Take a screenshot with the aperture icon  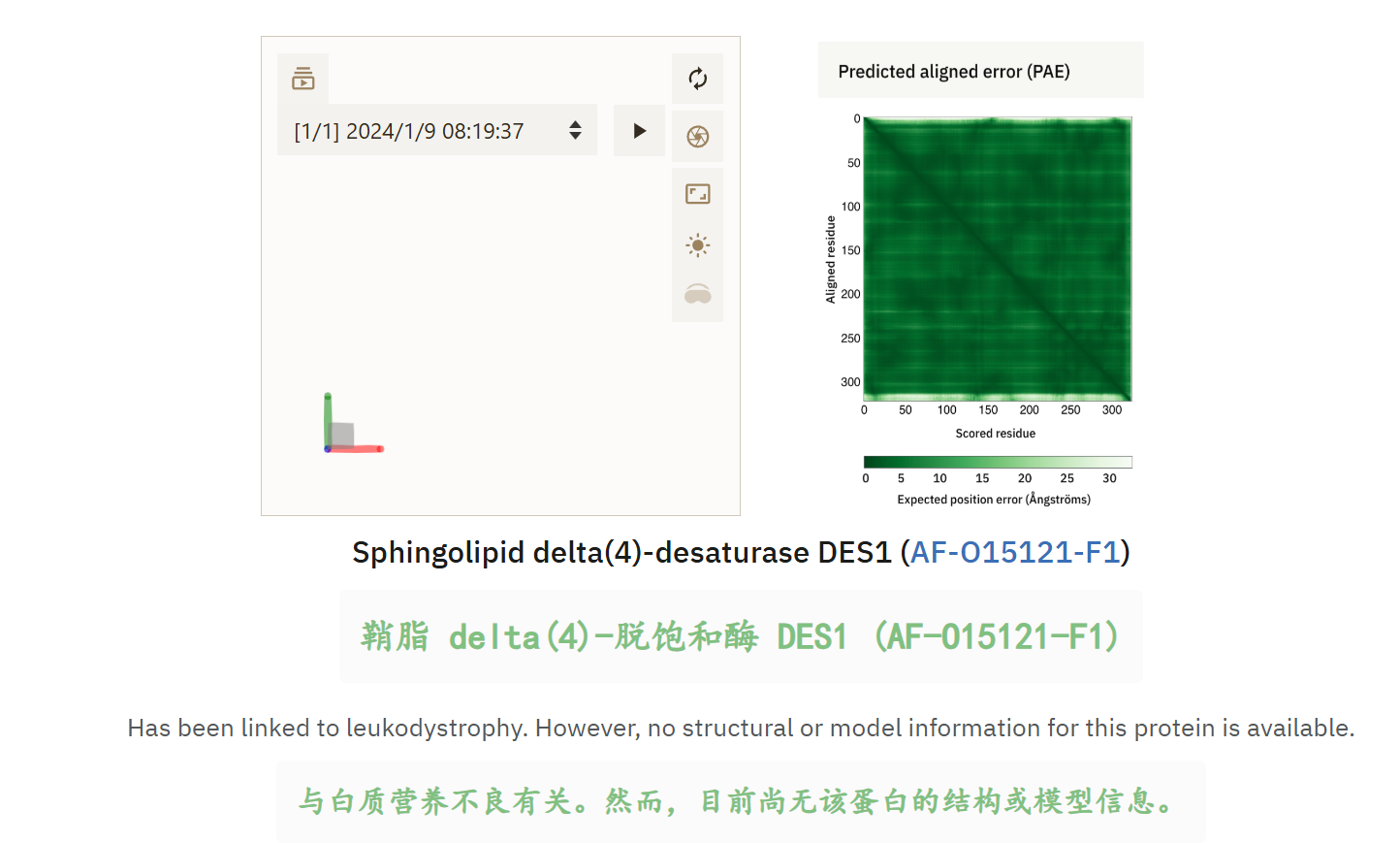tap(697, 137)
